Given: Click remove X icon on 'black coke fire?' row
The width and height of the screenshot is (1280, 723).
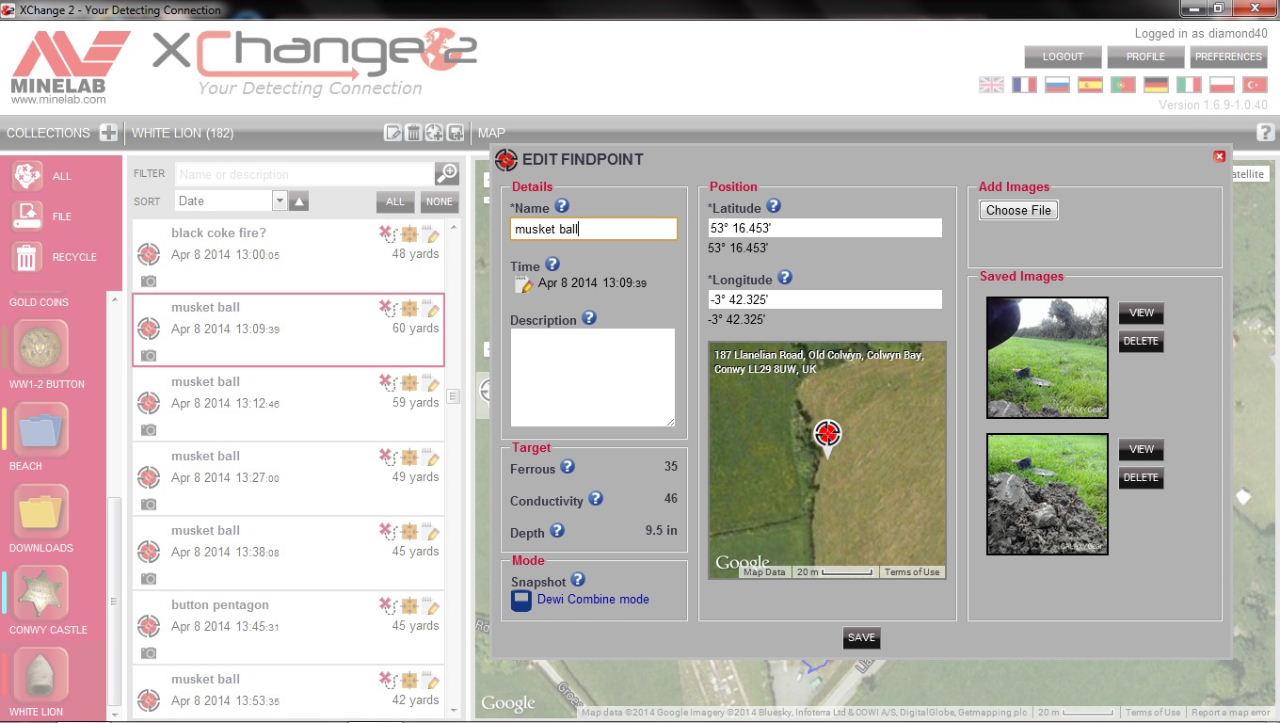Looking at the screenshot, I should coord(388,234).
